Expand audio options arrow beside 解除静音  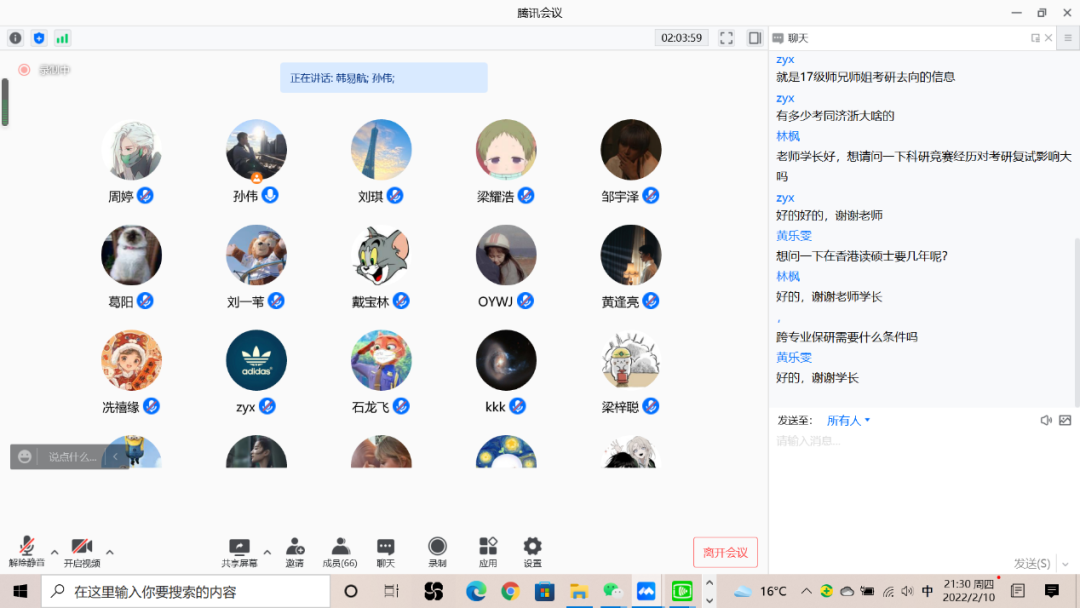[x=54, y=552]
